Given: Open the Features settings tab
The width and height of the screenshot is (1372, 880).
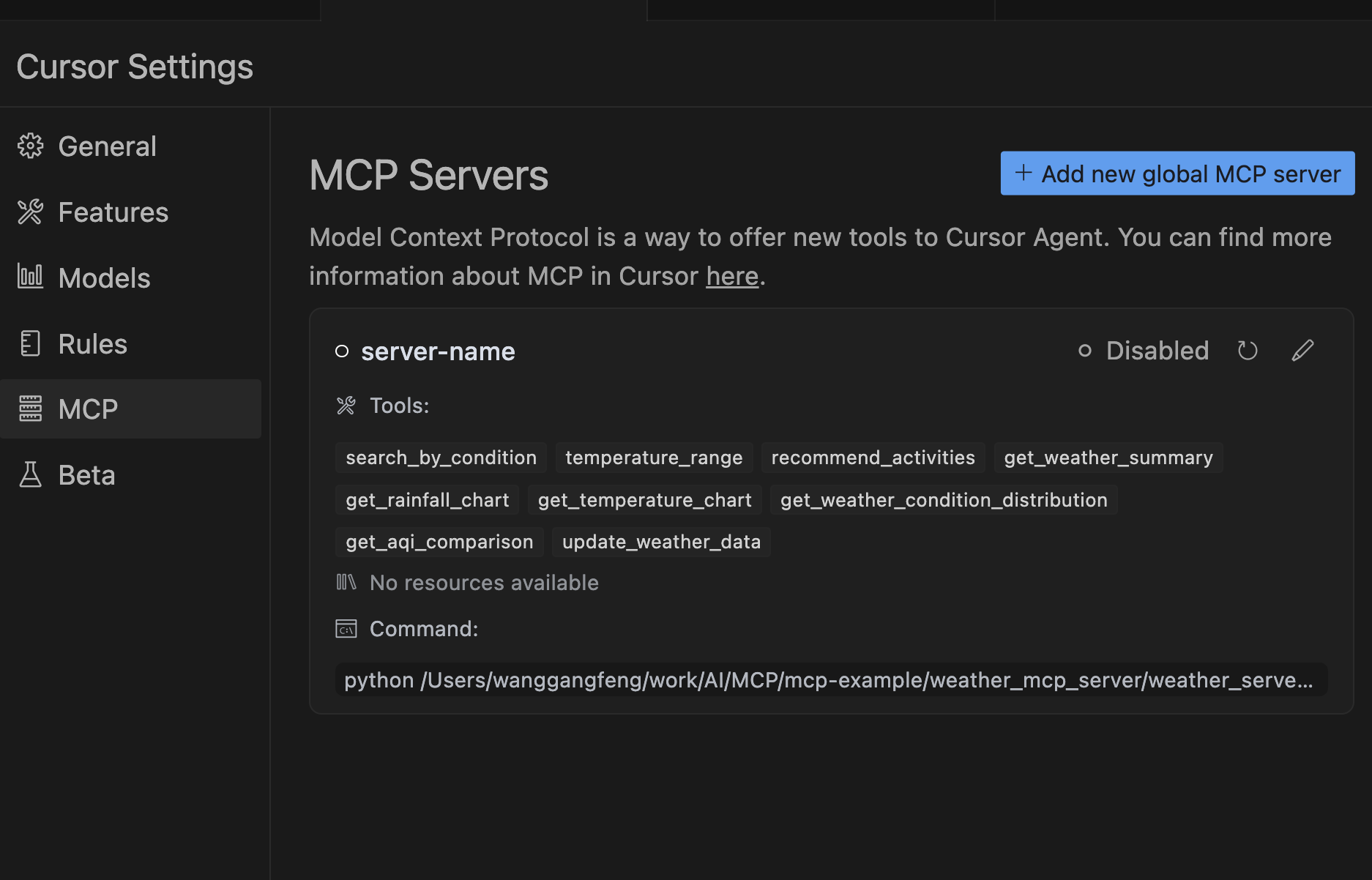Looking at the screenshot, I should pyautogui.click(x=130, y=212).
